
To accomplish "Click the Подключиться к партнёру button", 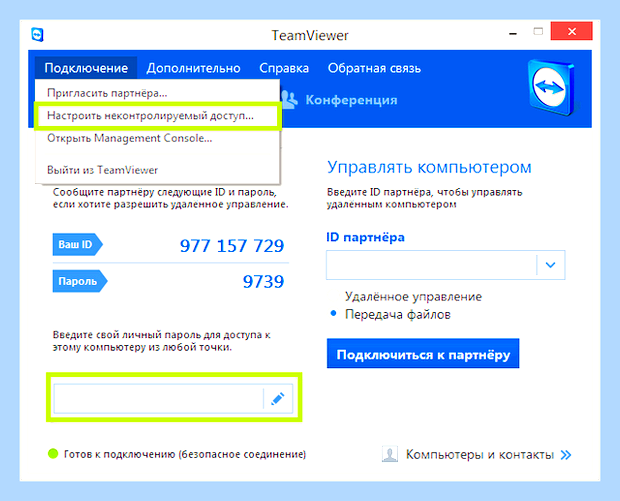I will coord(423,354).
